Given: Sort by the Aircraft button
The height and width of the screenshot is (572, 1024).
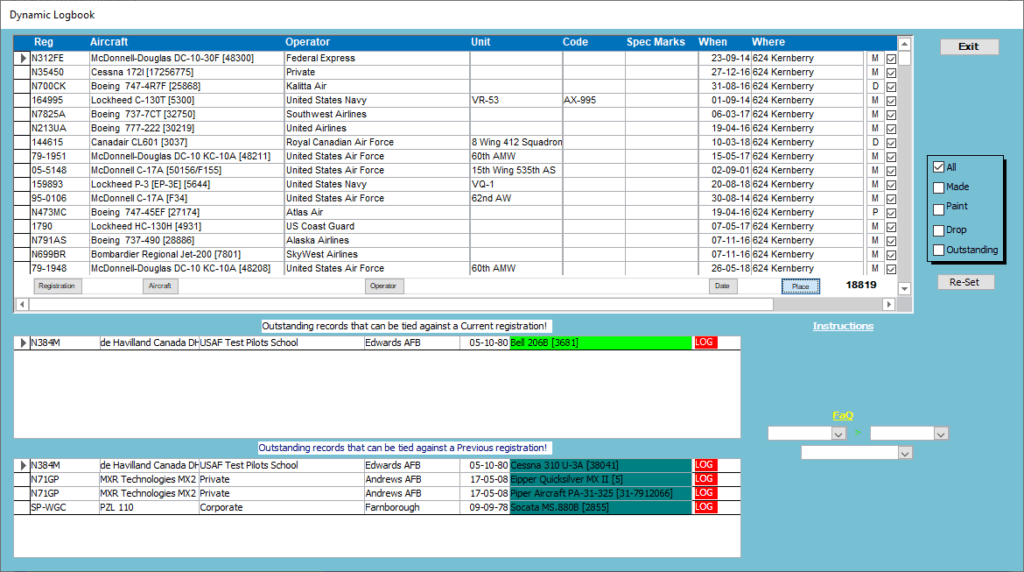Looking at the screenshot, I should click(x=160, y=286).
